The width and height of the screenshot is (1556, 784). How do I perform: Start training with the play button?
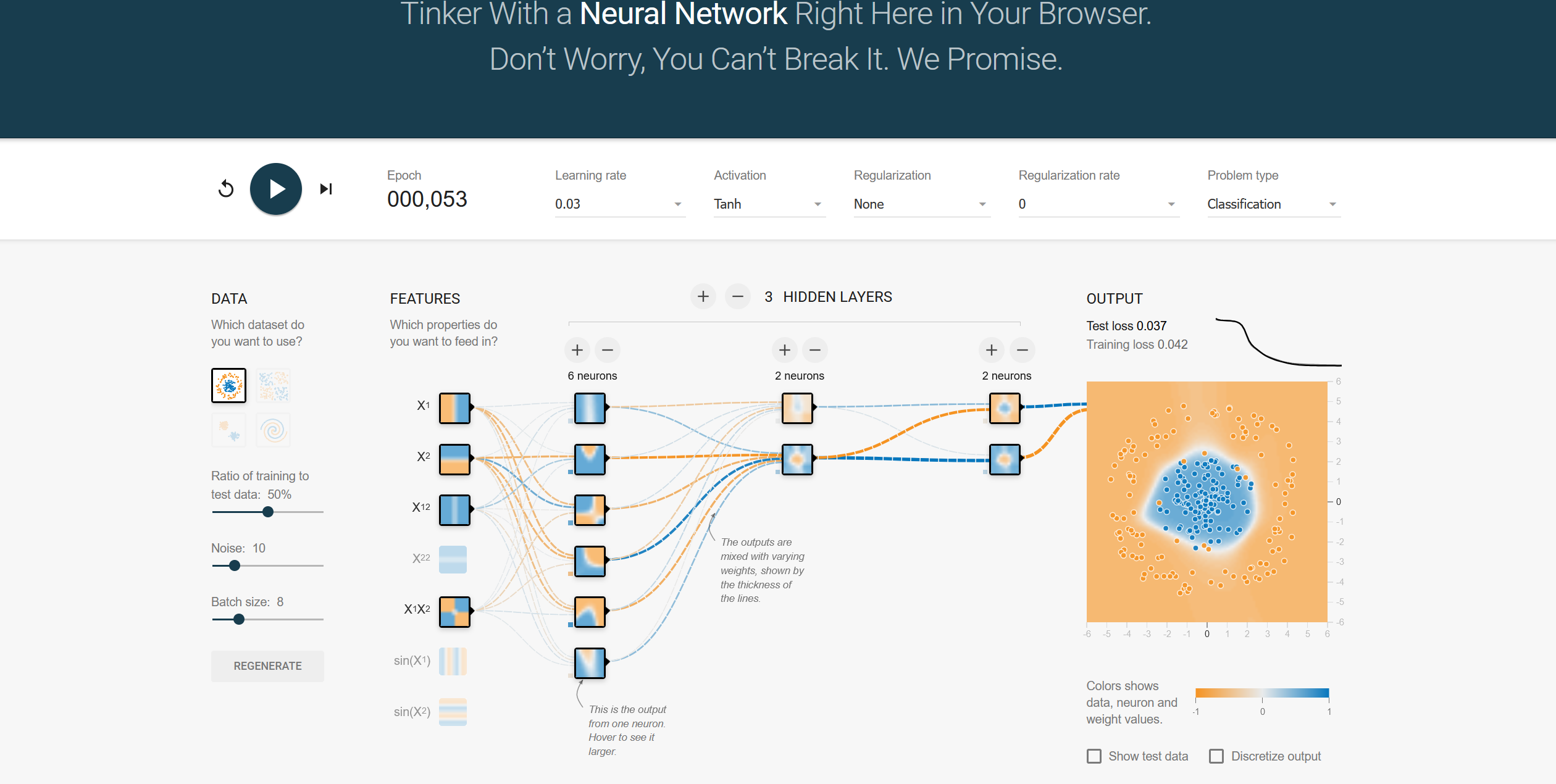(276, 189)
